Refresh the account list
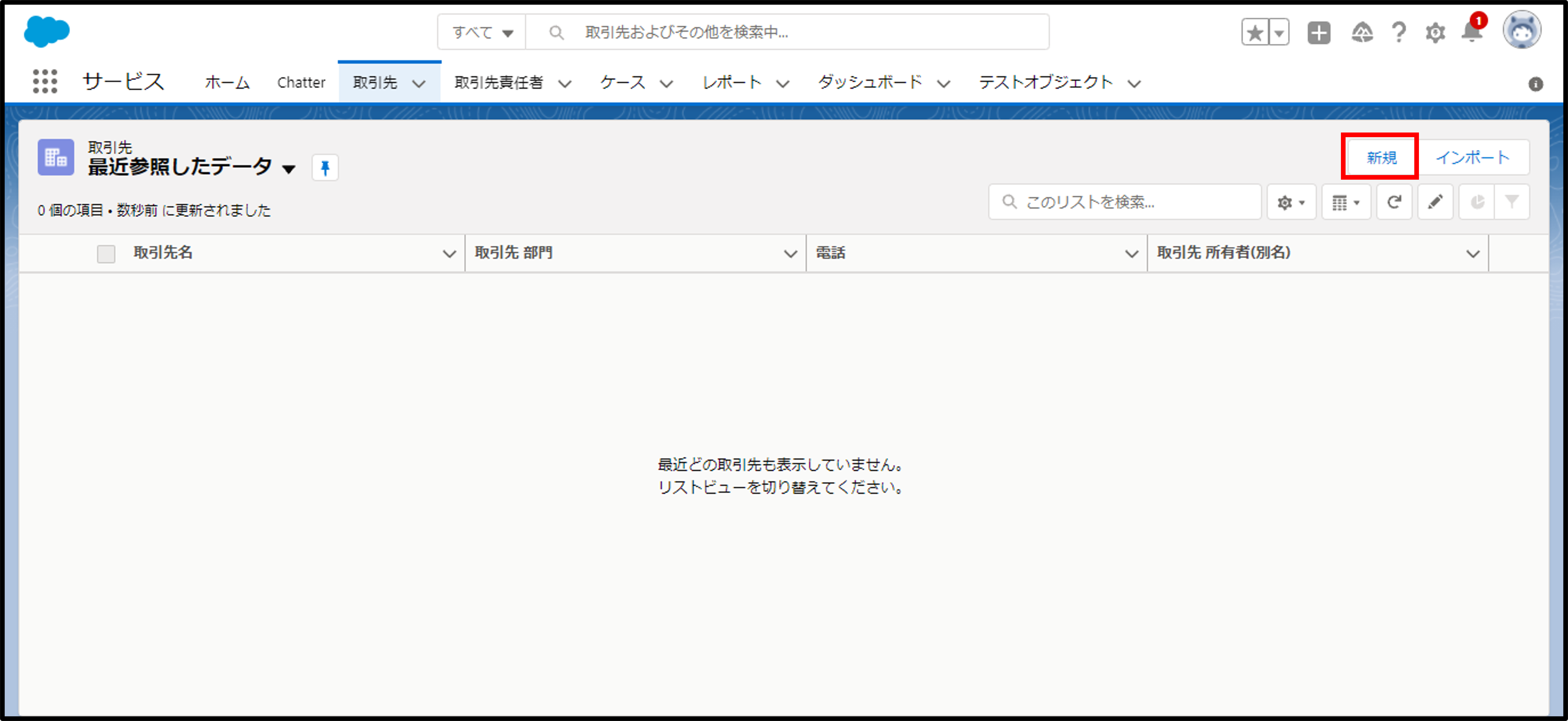 click(1394, 202)
